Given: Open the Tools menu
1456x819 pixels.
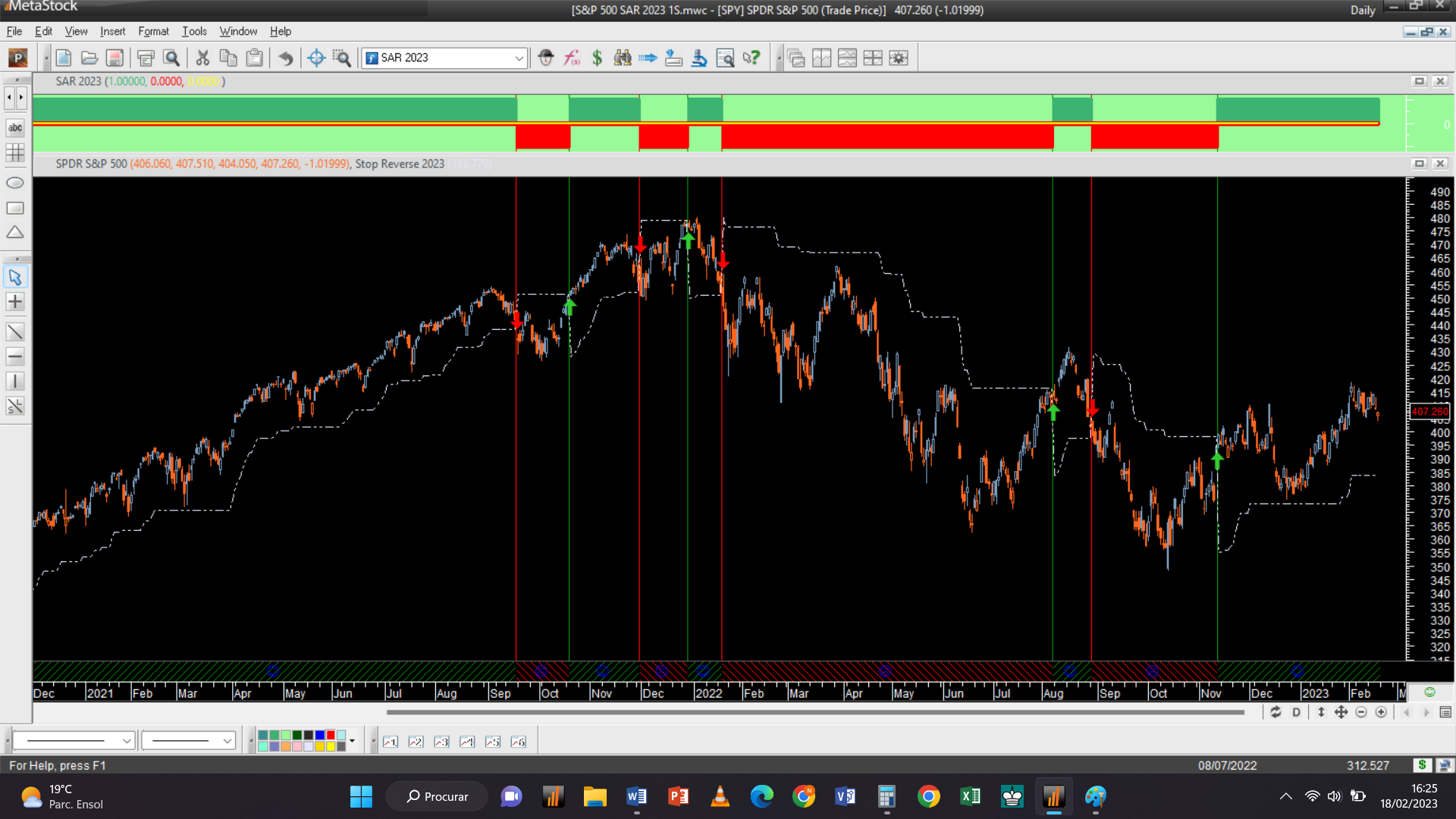Looking at the screenshot, I should click(194, 31).
